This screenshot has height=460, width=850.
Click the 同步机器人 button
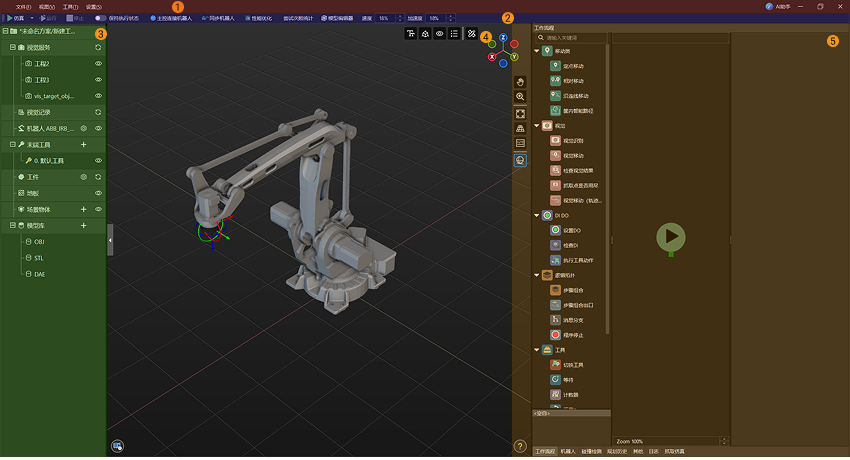pos(217,18)
